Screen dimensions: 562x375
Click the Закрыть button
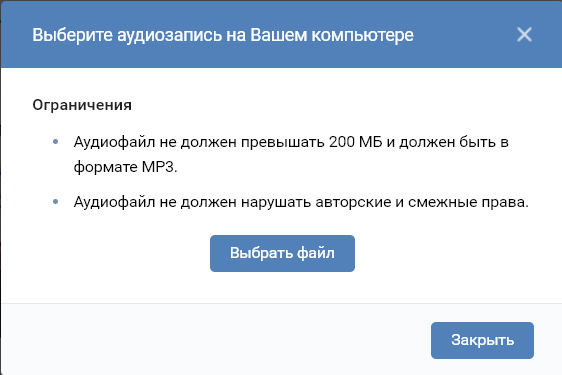pos(482,340)
